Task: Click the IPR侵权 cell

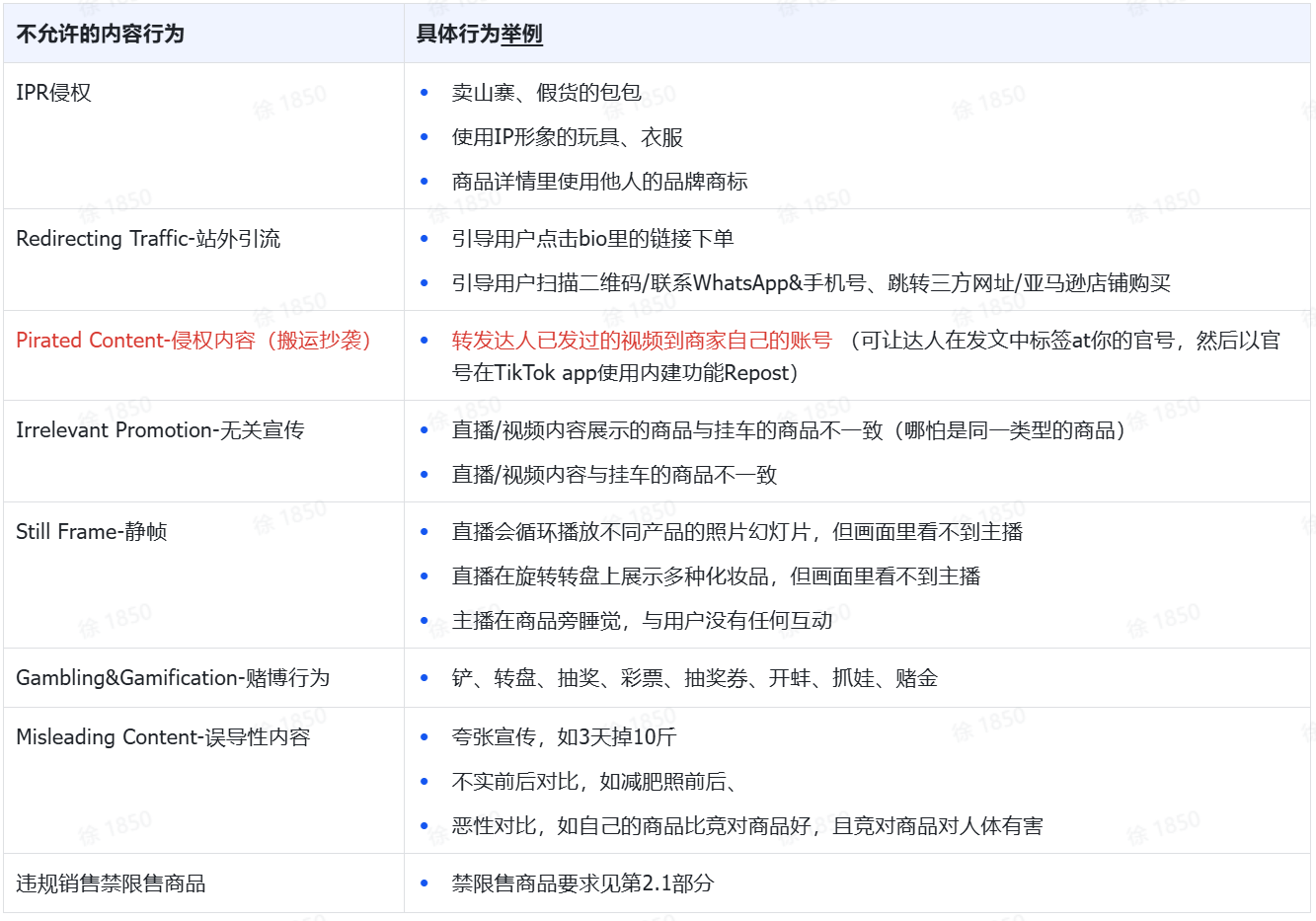Action: (203, 136)
